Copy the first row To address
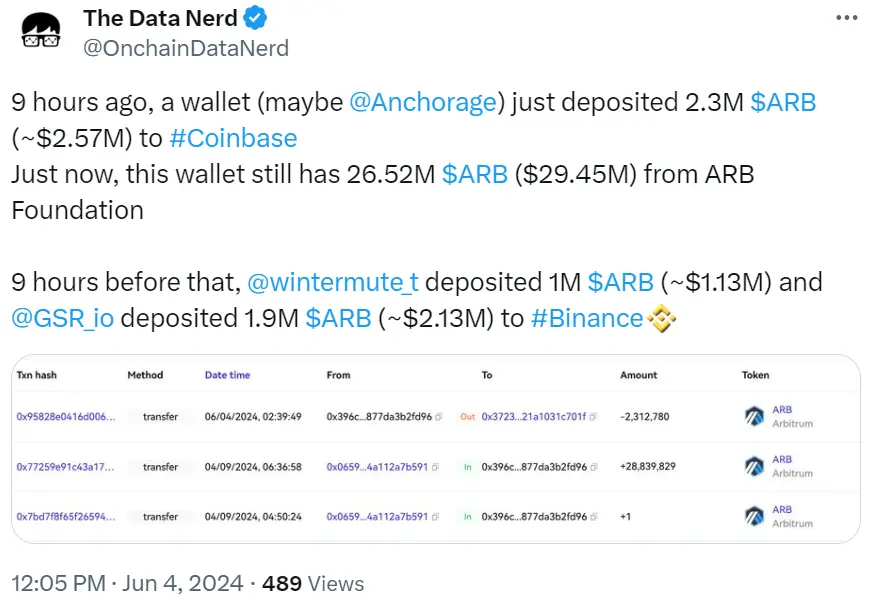Image resolution: width=882 pixels, height=600 pixels. tap(592, 416)
